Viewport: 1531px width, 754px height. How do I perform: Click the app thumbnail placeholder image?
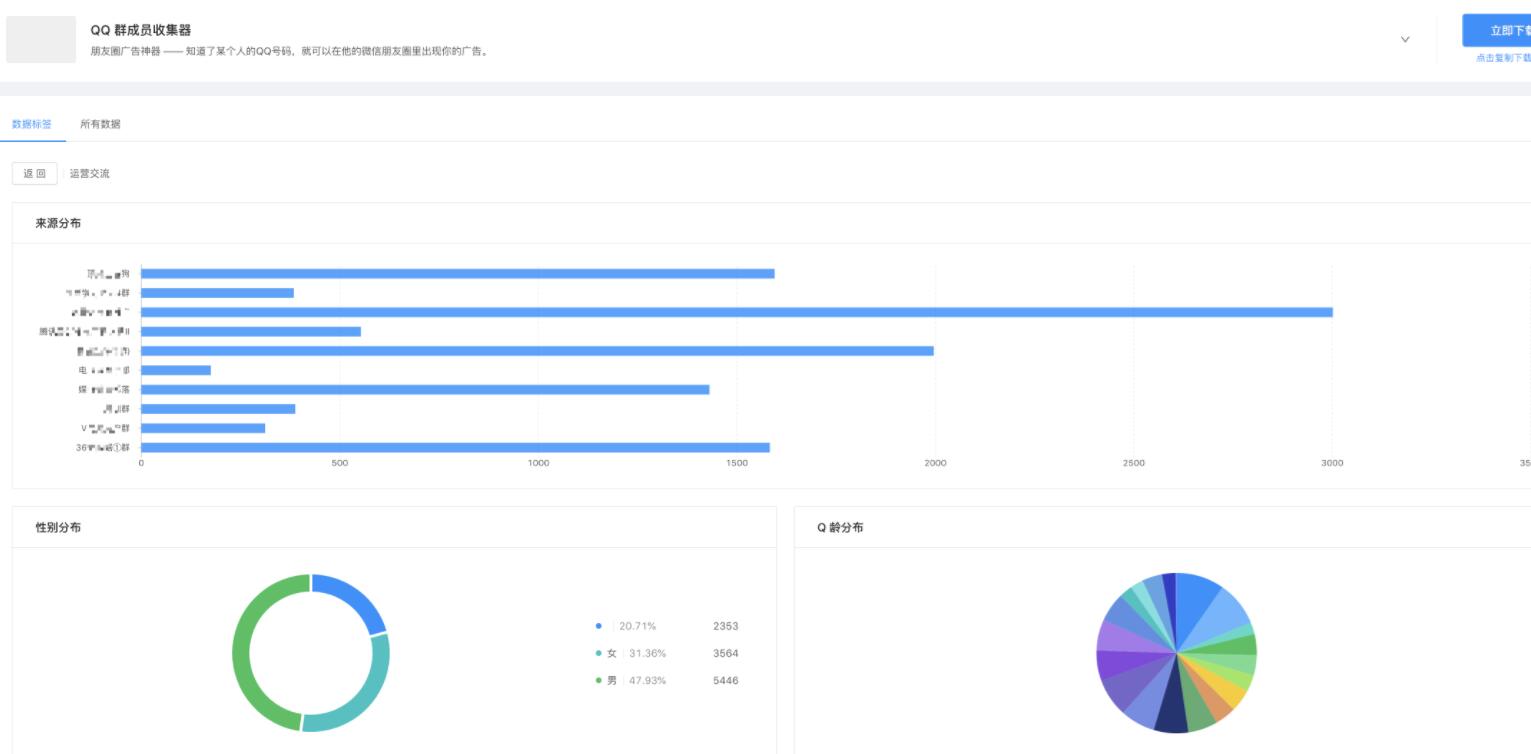point(41,39)
